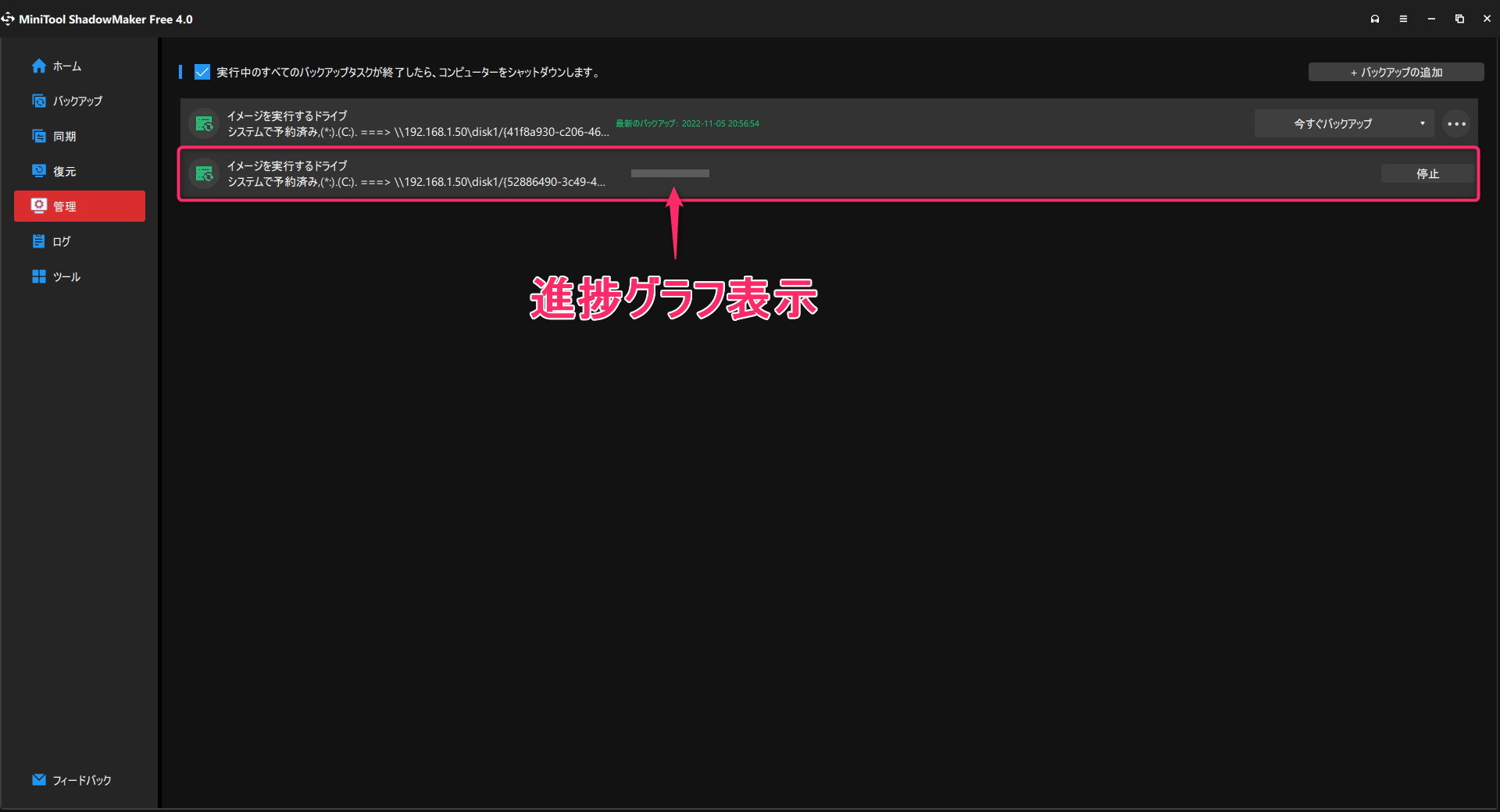Select the 管理 manage tab
The width and height of the screenshot is (1500, 812).
[80, 206]
